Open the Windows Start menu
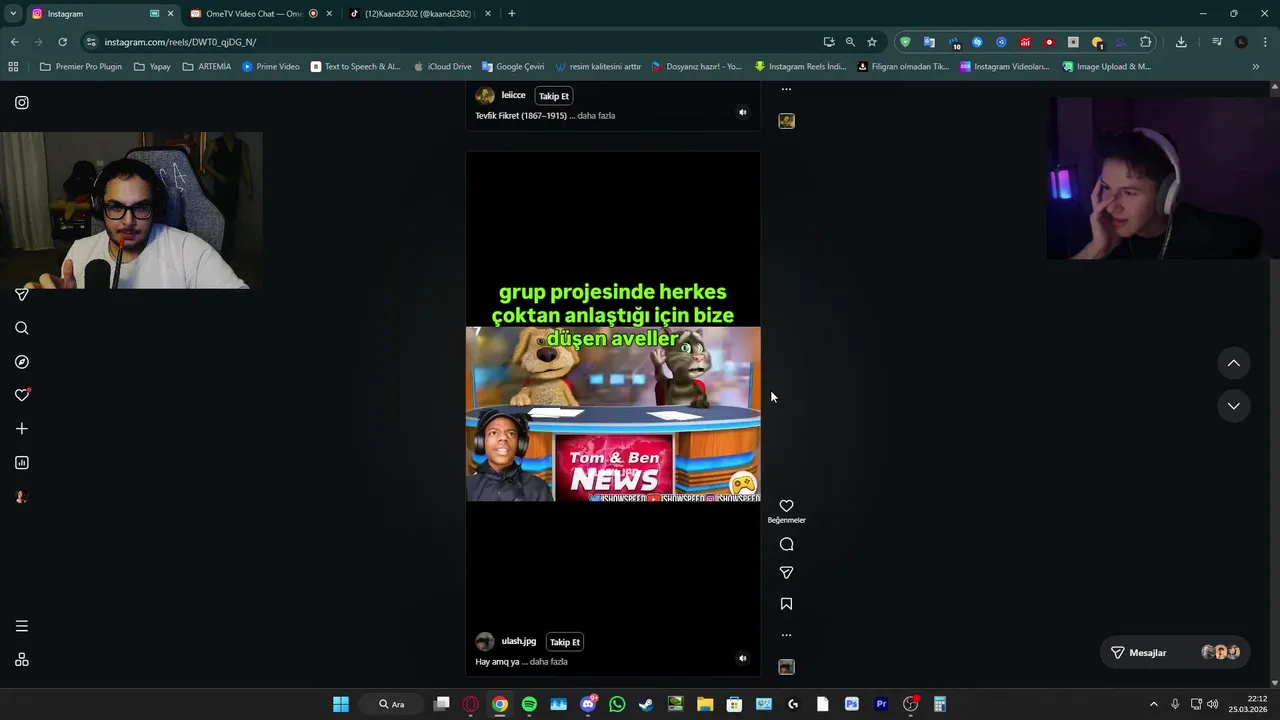The image size is (1280, 720). pos(341,704)
